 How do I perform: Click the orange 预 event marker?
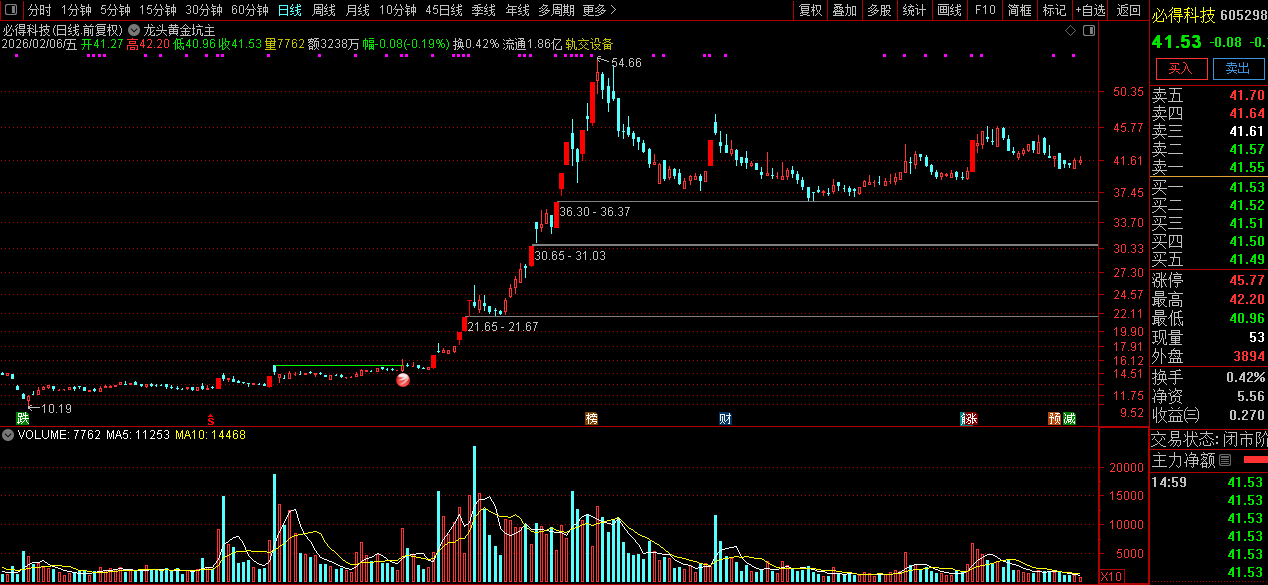point(1054,417)
